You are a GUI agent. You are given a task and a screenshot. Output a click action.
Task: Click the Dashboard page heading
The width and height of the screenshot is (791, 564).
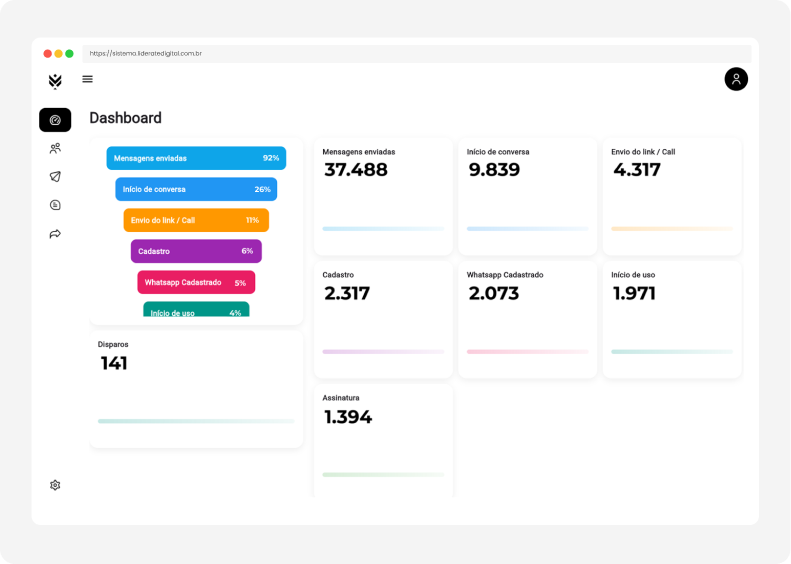click(125, 118)
